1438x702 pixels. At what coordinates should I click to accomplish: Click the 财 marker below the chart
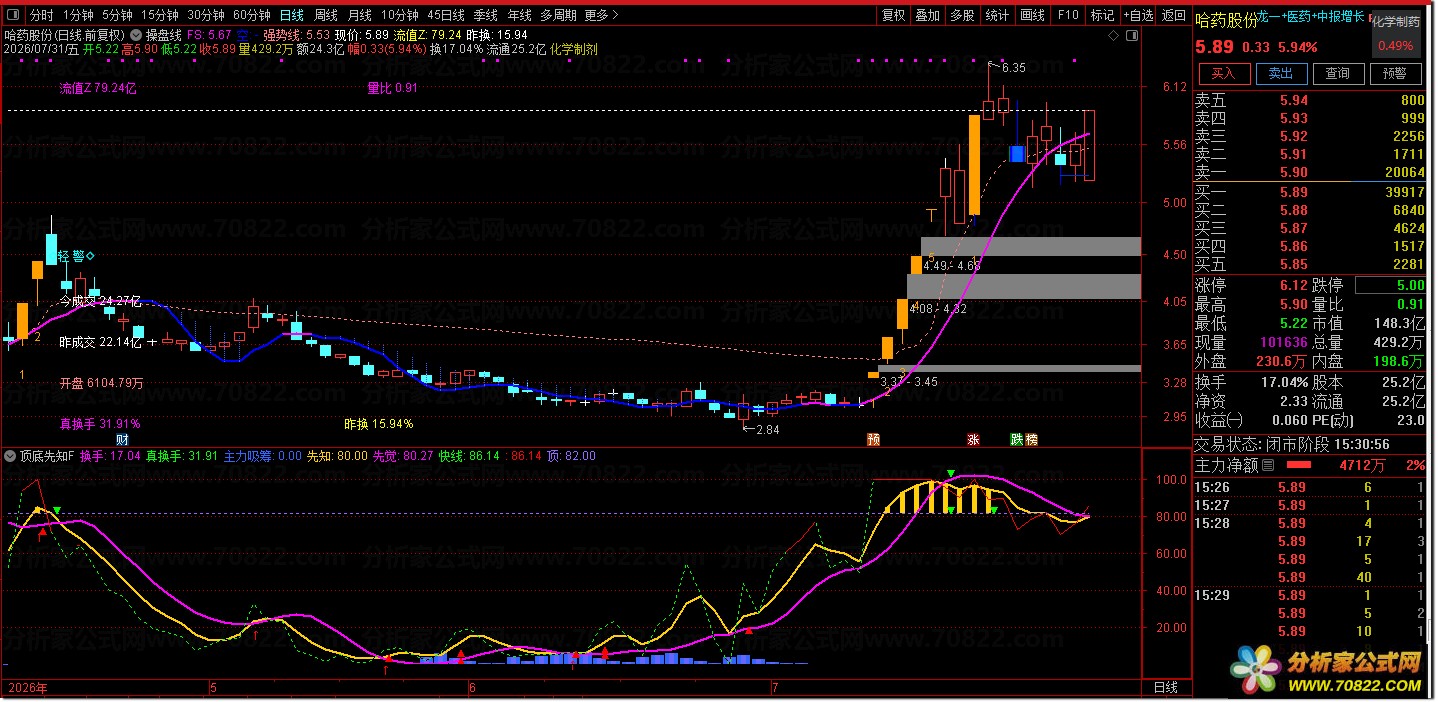point(123,439)
